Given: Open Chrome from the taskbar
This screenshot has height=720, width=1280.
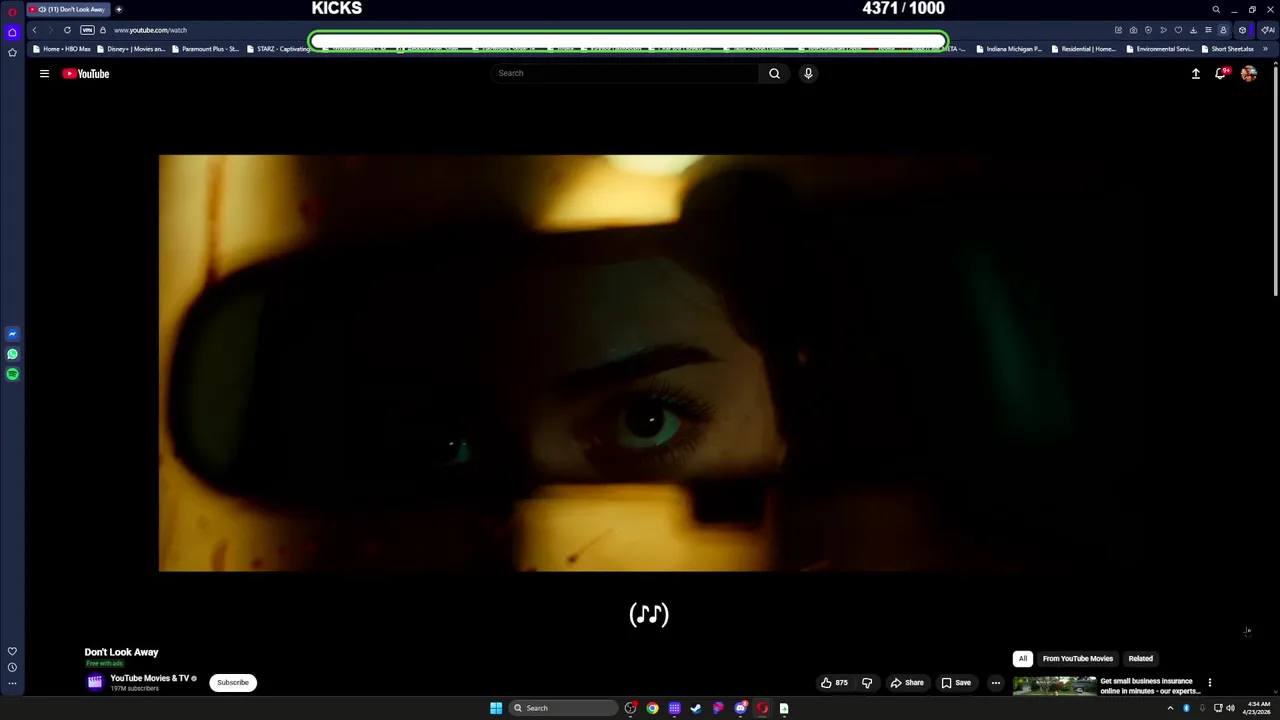Looking at the screenshot, I should coord(652,708).
